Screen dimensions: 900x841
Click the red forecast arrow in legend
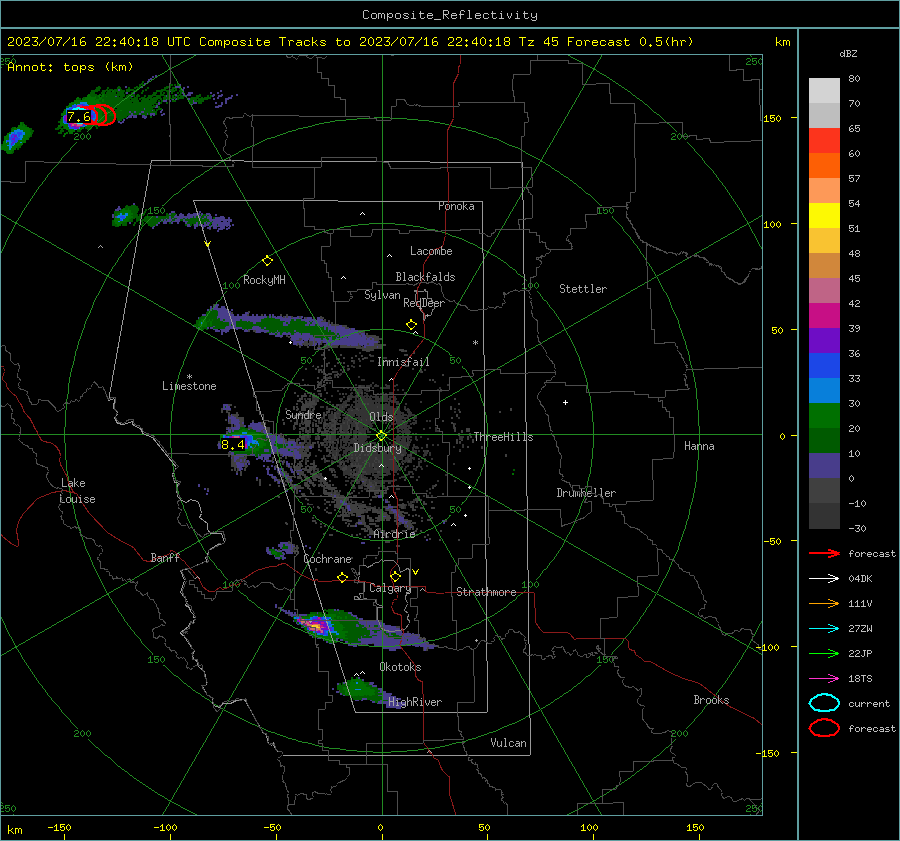click(x=824, y=553)
